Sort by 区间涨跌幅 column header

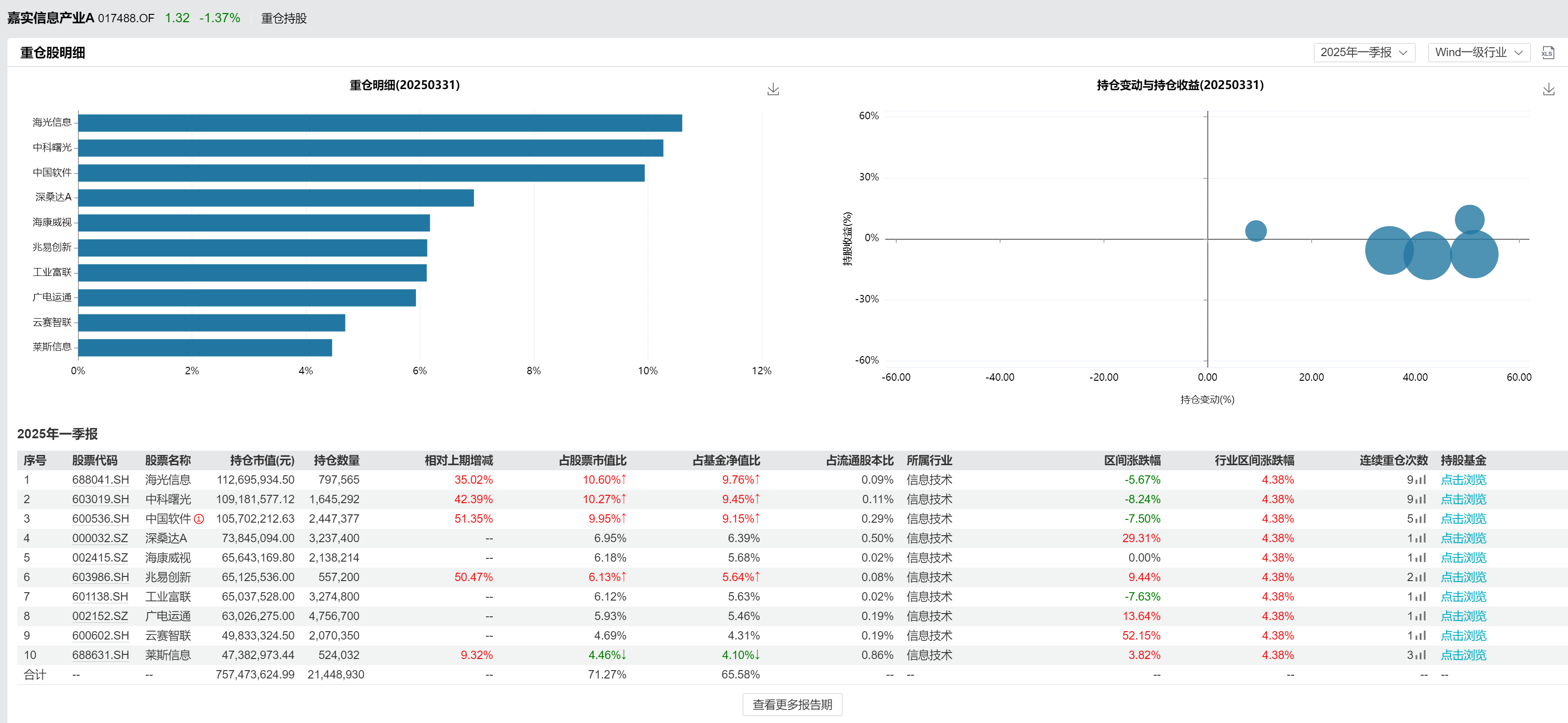1132,461
